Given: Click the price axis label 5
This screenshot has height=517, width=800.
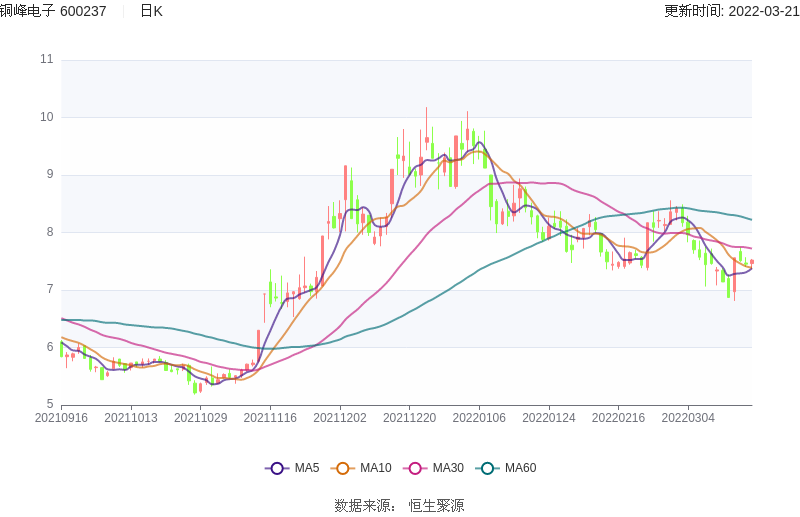Looking at the screenshot, I should click(49, 405).
